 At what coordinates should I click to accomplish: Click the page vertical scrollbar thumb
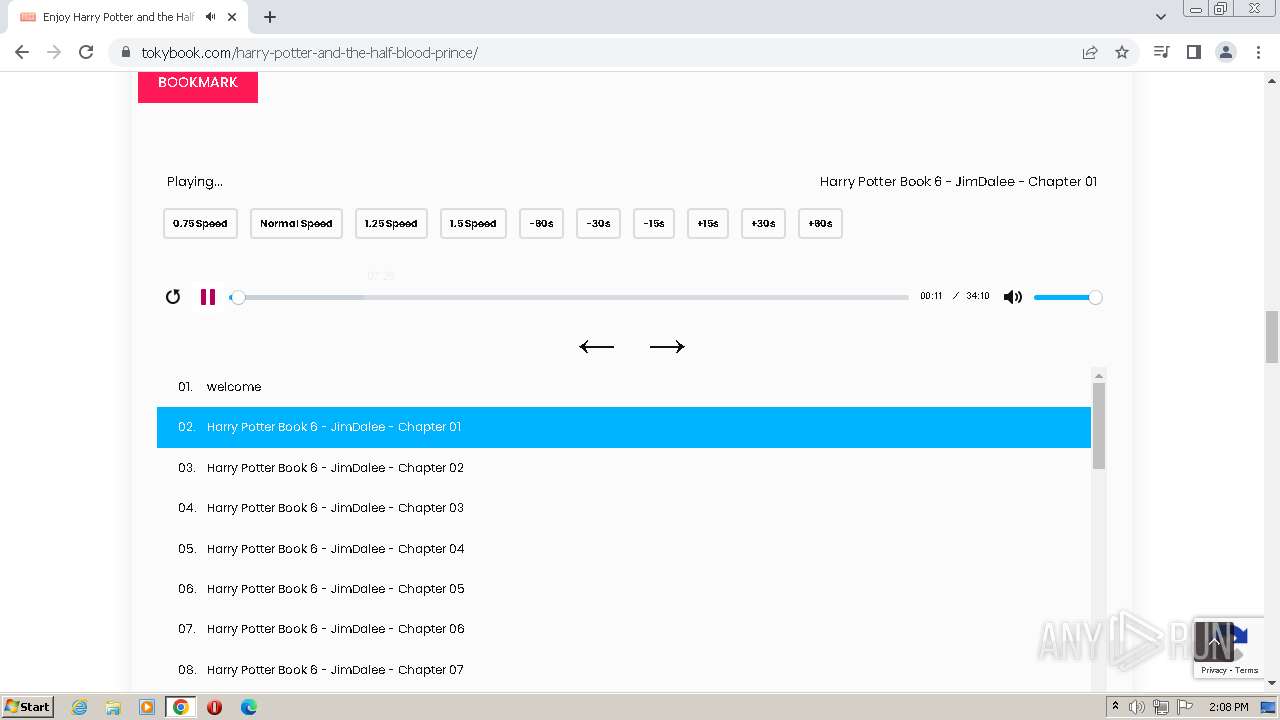(1272, 337)
